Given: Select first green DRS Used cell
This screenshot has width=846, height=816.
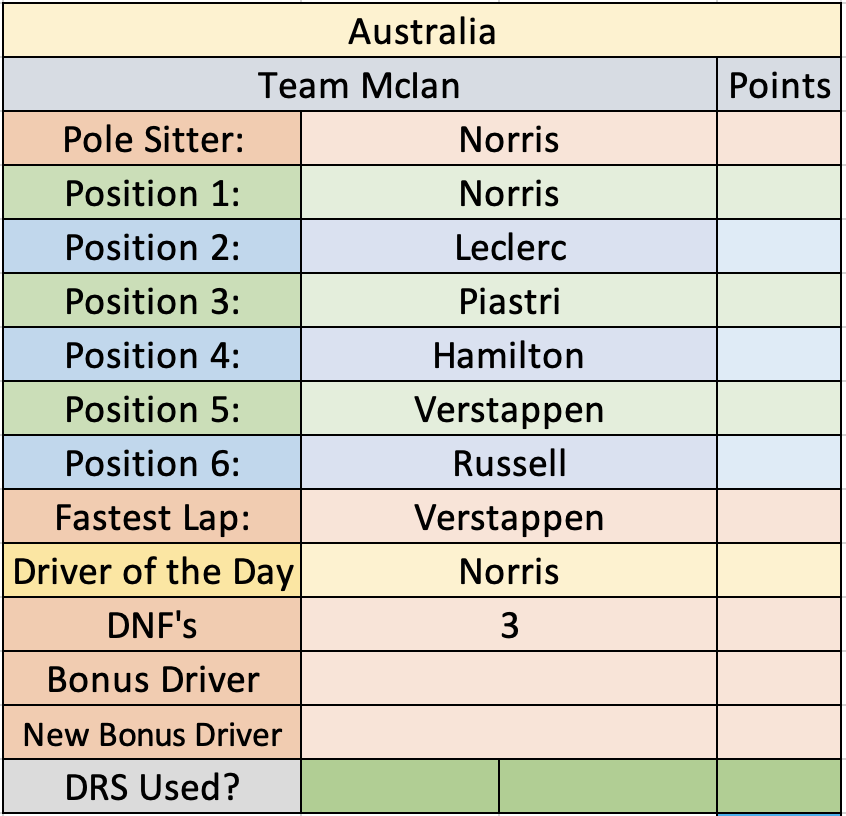Looking at the screenshot, I should tap(400, 786).
